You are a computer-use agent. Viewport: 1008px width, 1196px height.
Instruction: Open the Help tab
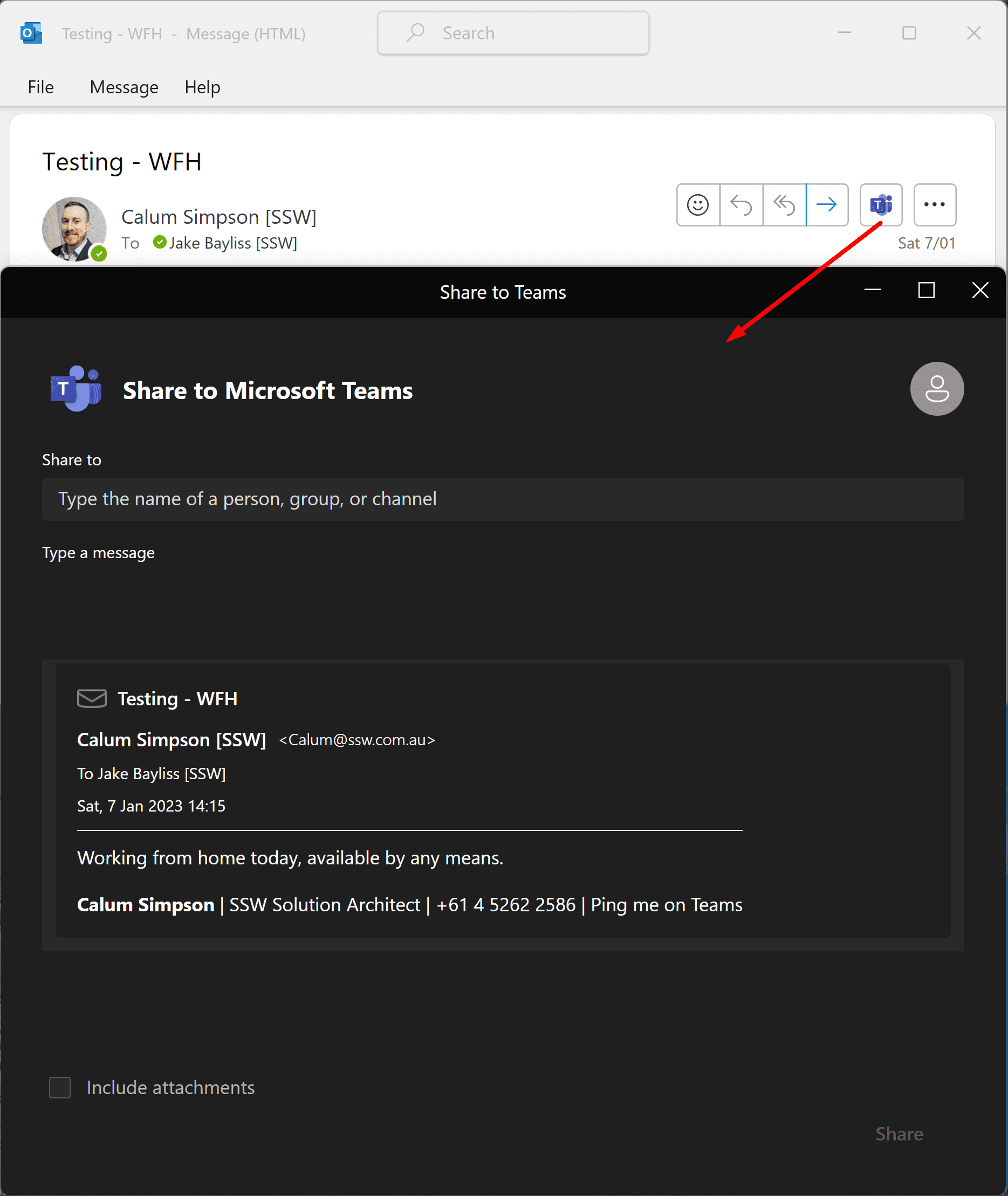coord(202,87)
